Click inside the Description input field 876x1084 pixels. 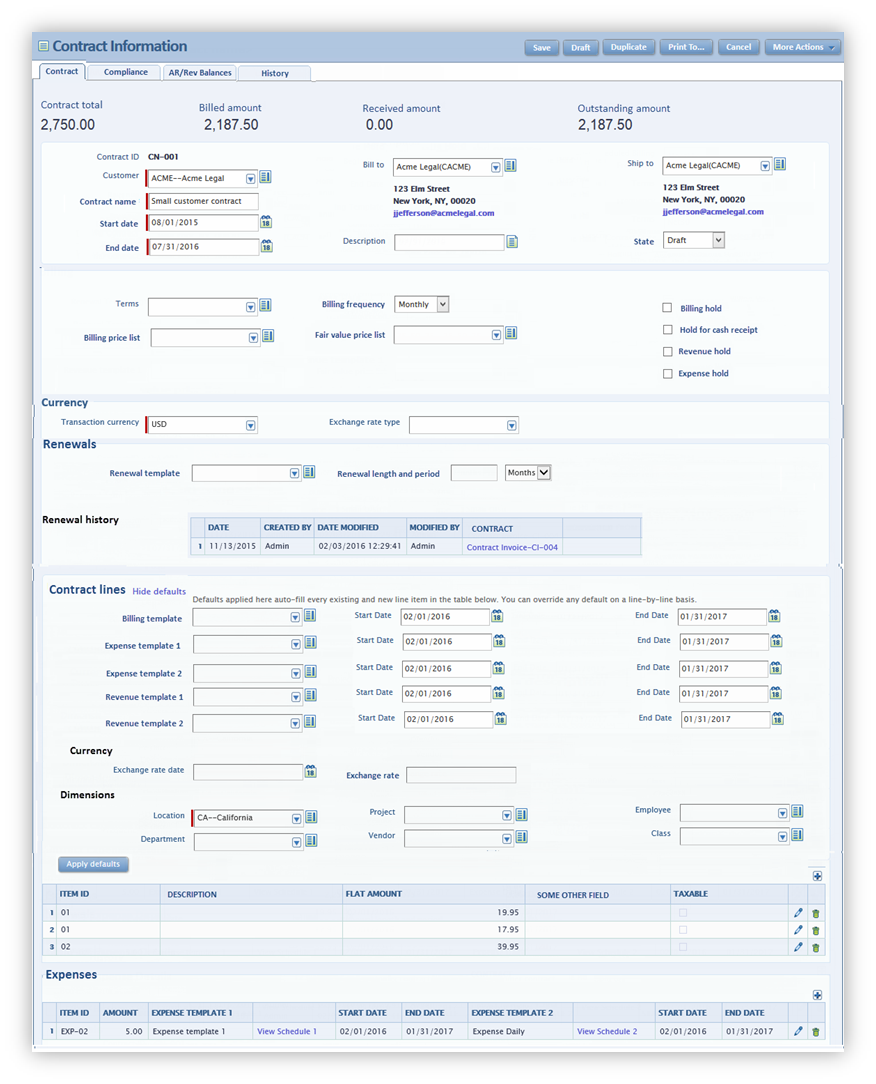[450, 241]
